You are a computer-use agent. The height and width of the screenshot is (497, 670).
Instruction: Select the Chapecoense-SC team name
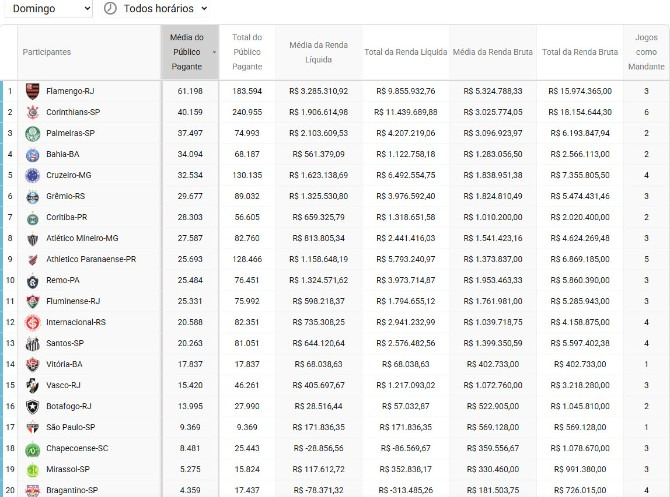[x=77, y=448]
